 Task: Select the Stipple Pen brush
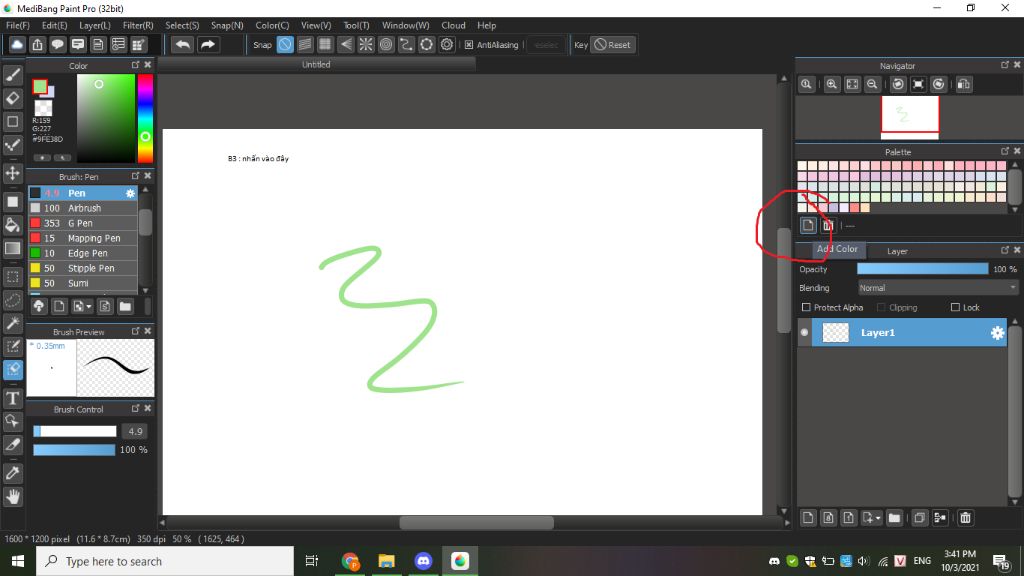tap(83, 268)
